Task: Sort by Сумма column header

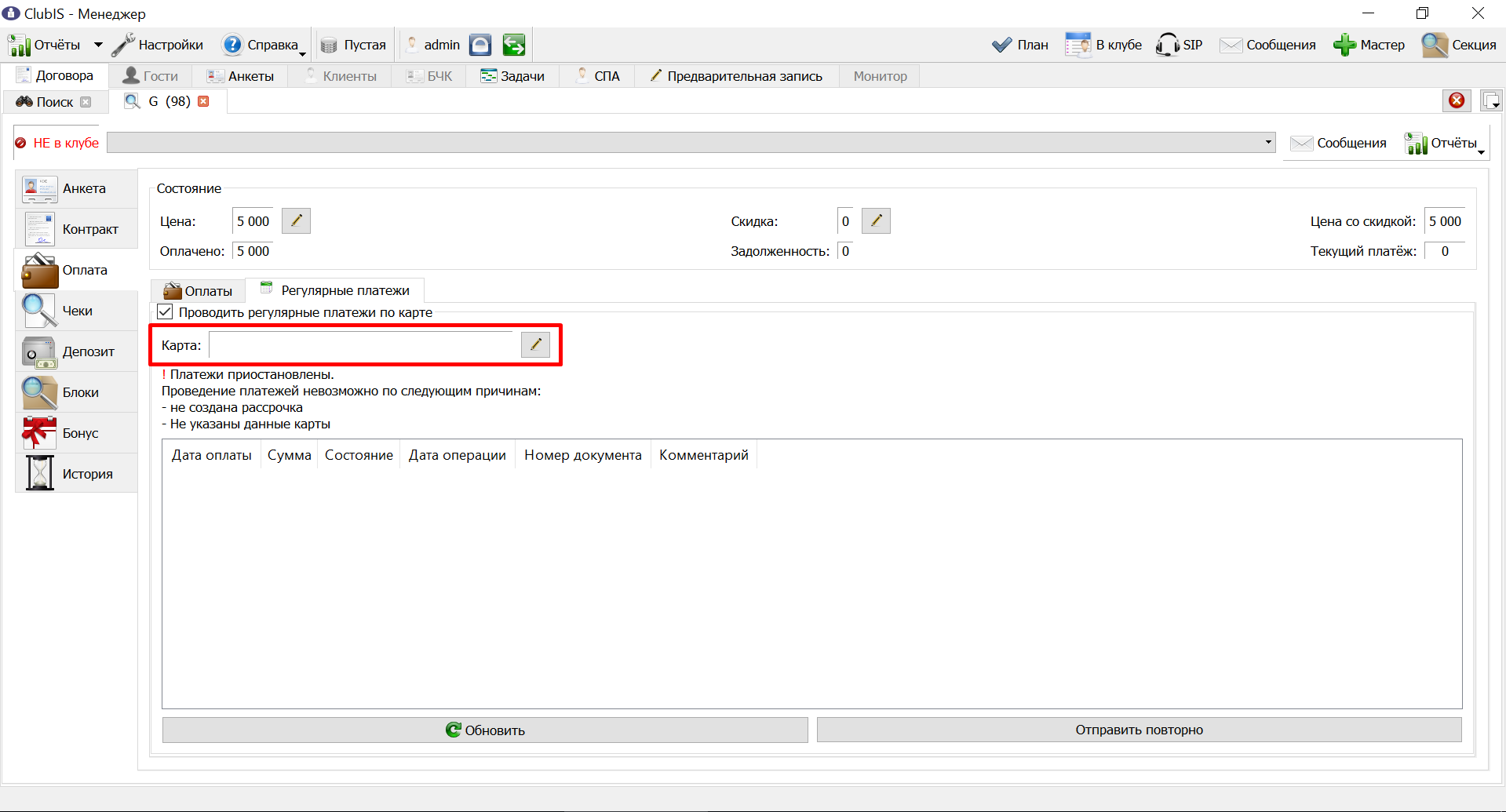Action: point(289,455)
